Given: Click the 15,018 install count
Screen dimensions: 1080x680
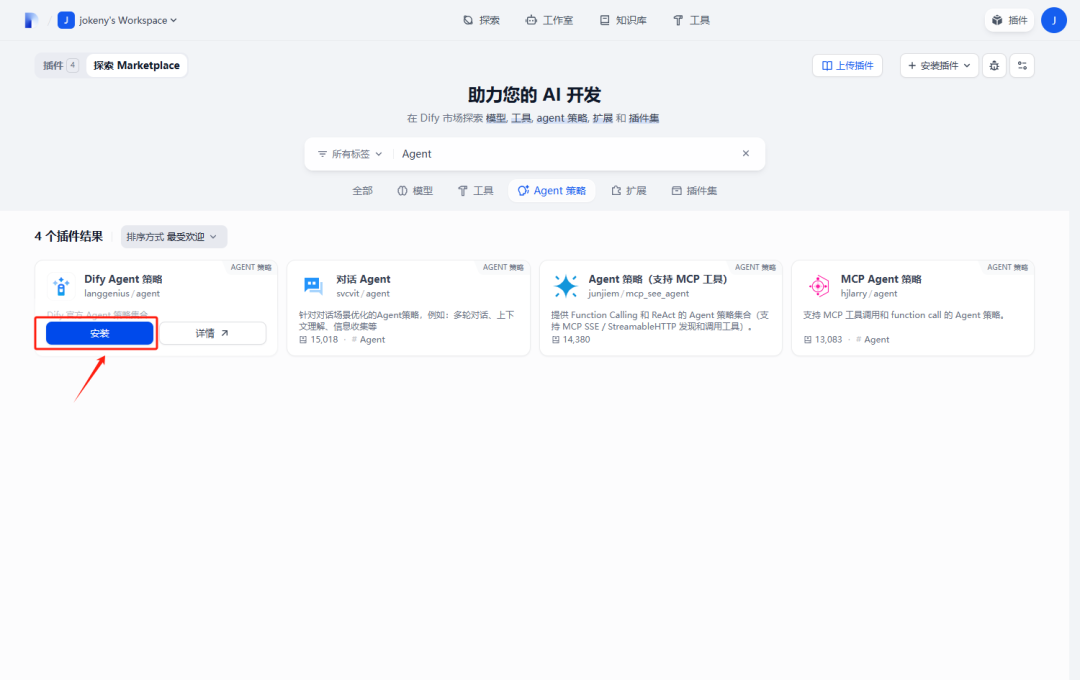Looking at the screenshot, I should (x=324, y=340).
